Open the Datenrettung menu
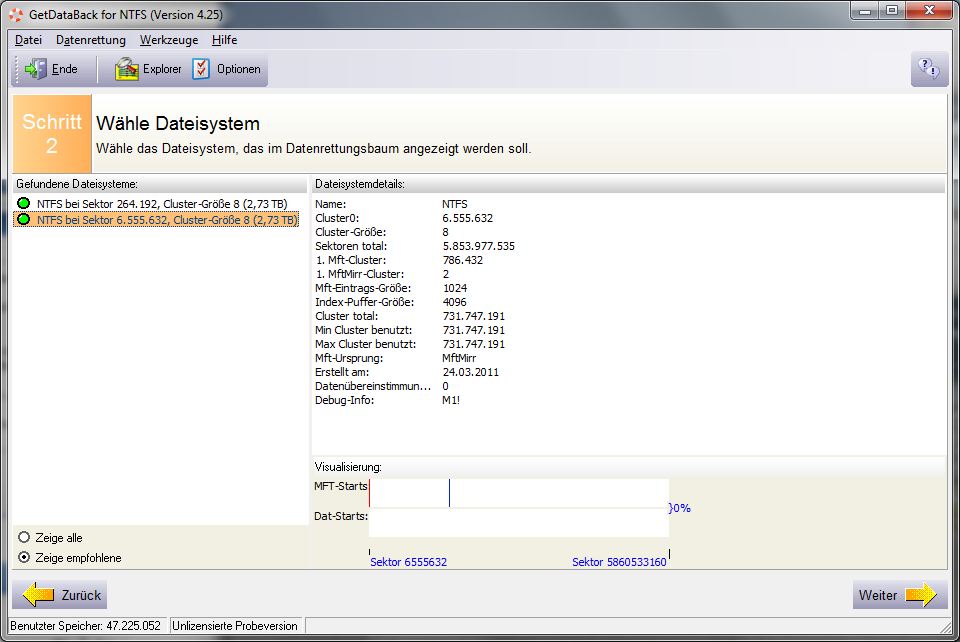 coord(91,40)
